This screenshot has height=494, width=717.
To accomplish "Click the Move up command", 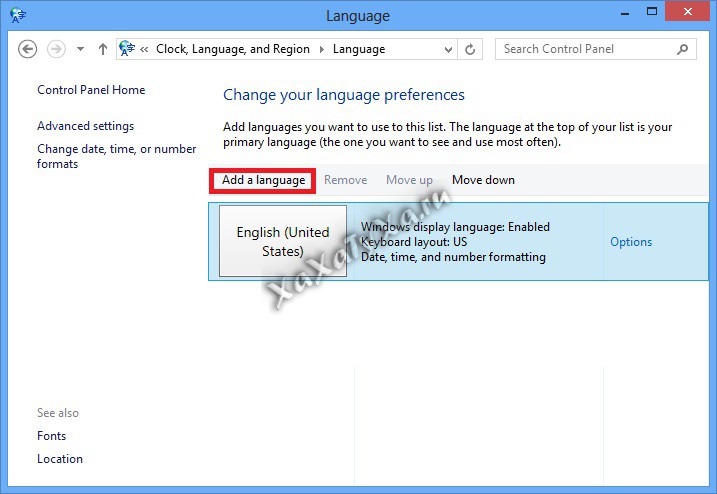I will 409,180.
